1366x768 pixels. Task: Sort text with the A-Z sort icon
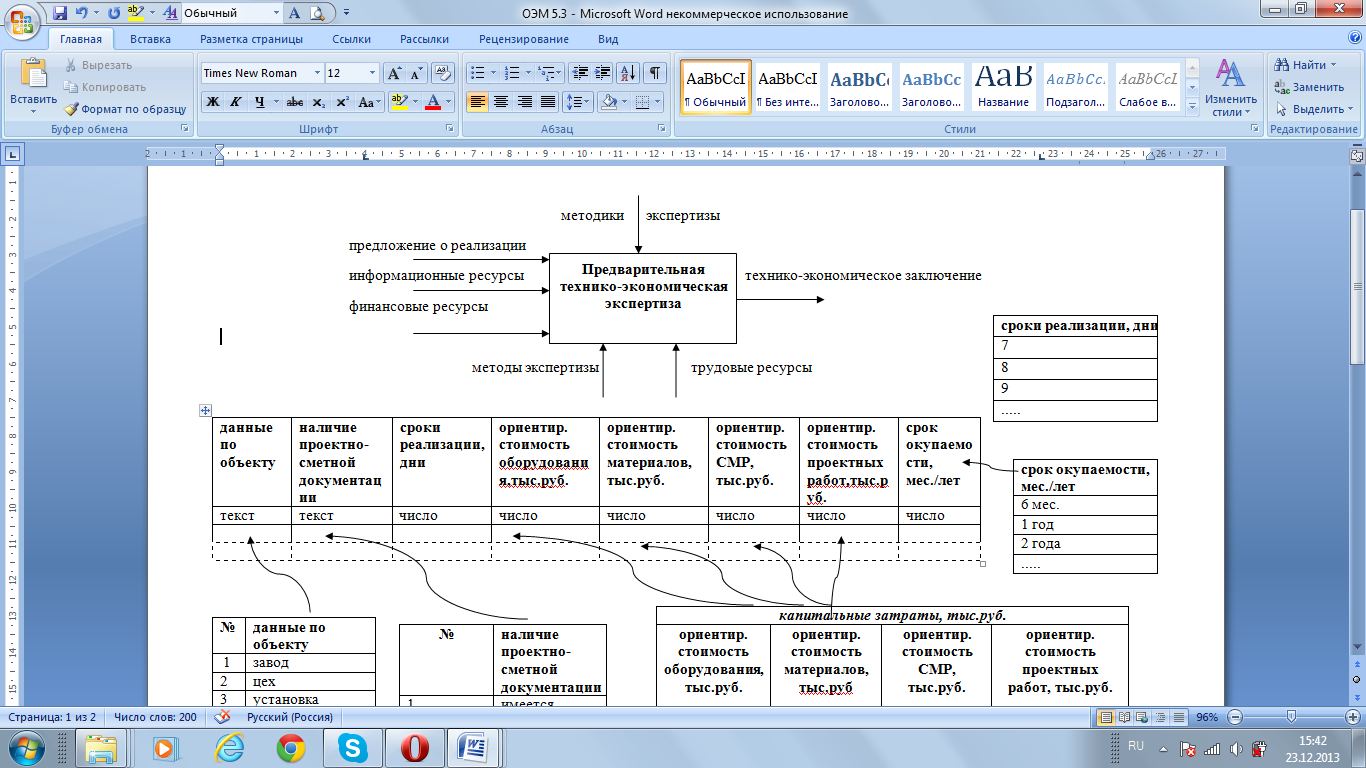coord(629,73)
